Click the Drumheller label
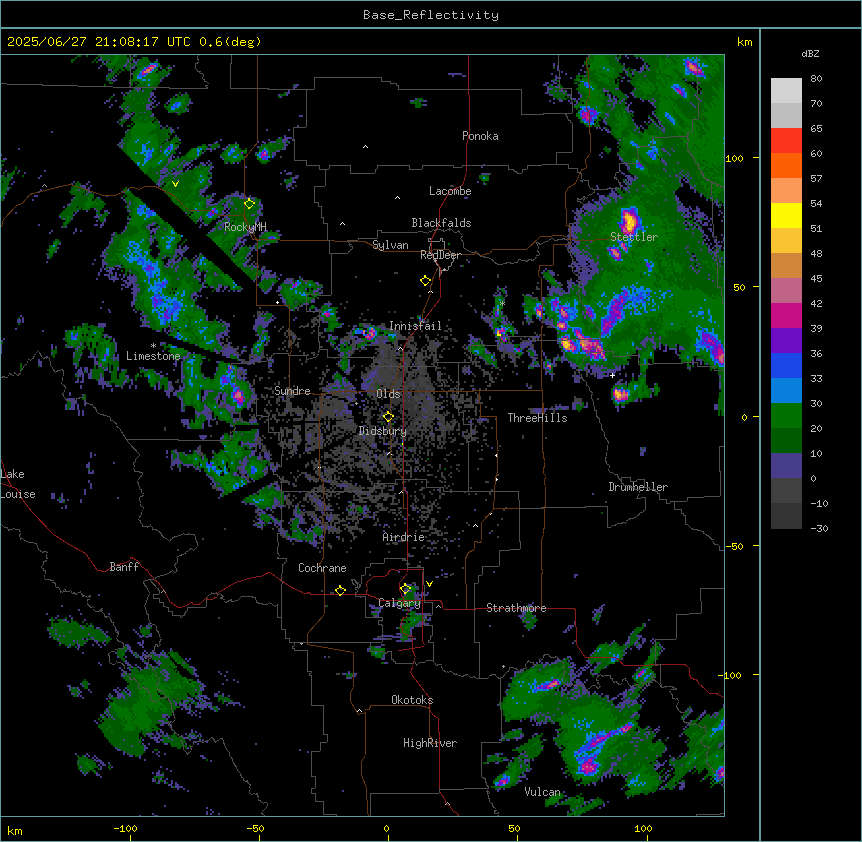 coord(638,487)
